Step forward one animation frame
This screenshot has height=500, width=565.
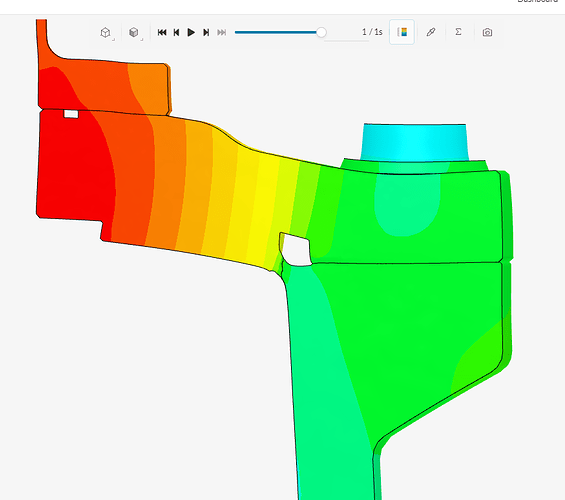[206, 32]
